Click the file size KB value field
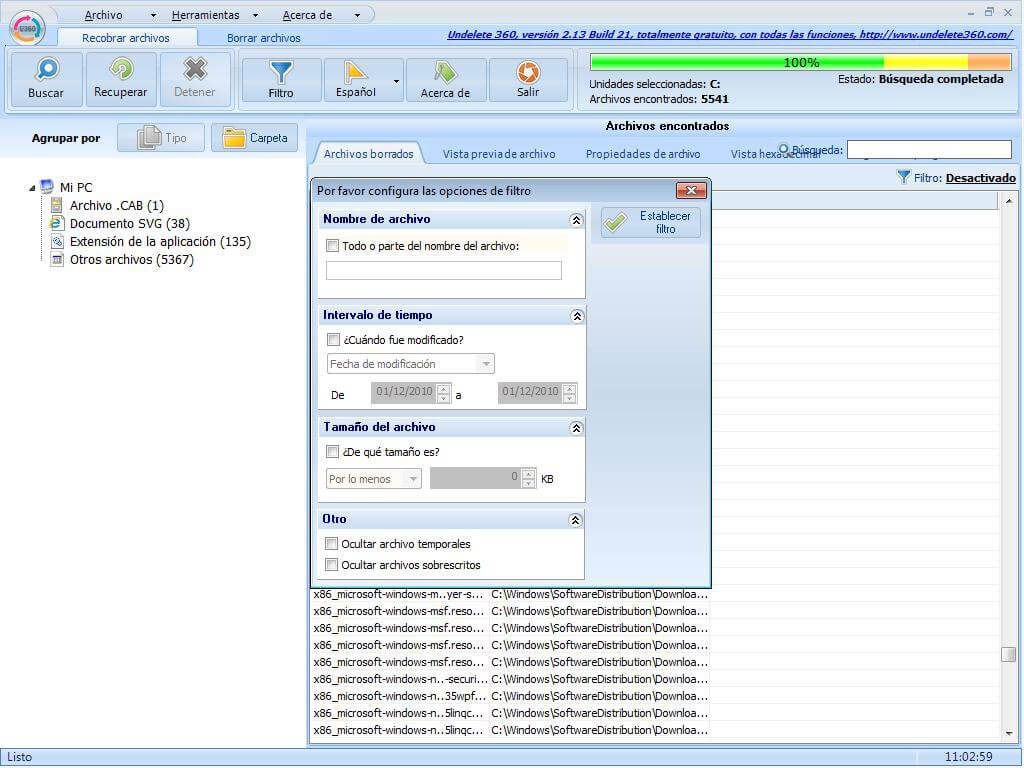 tap(476, 478)
